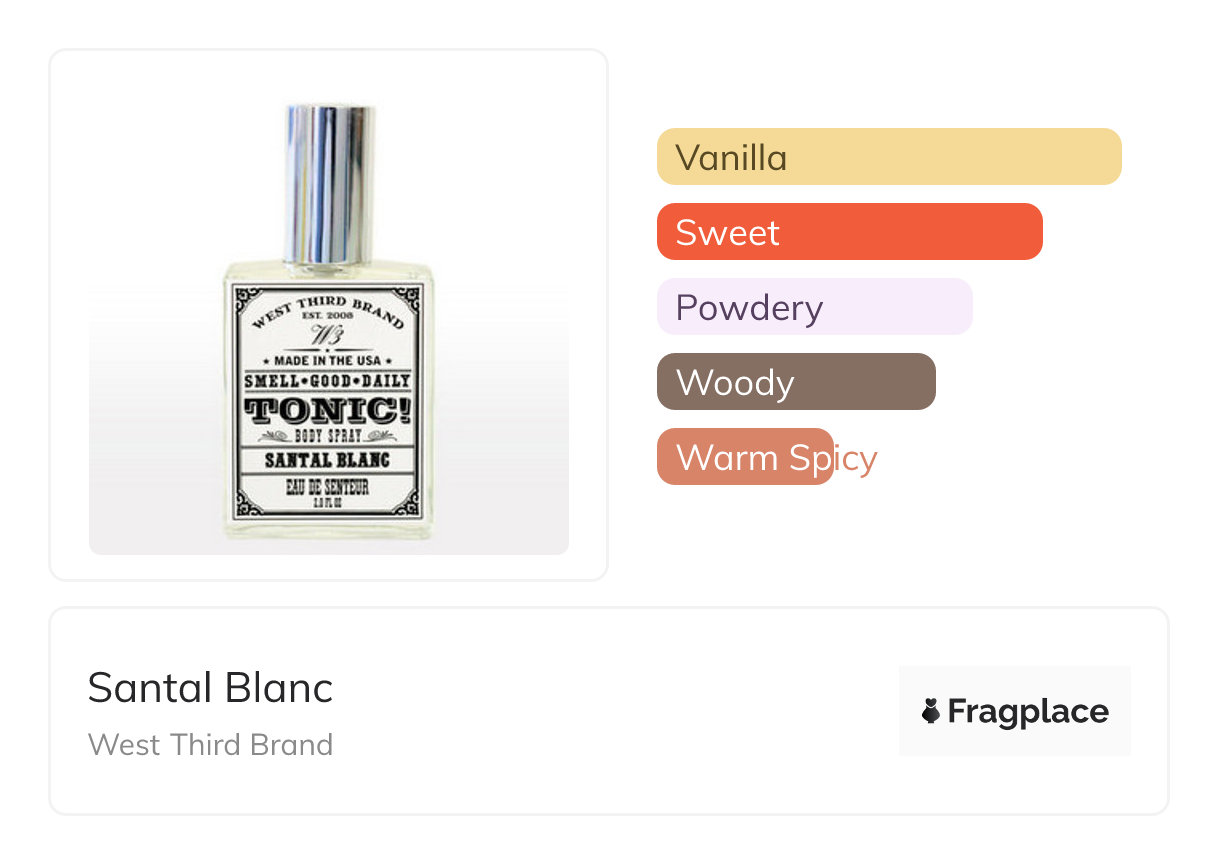Screen dimensions: 1218x864
Task: Click SANTAL BLANC text on the bottle
Action: [328, 461]
